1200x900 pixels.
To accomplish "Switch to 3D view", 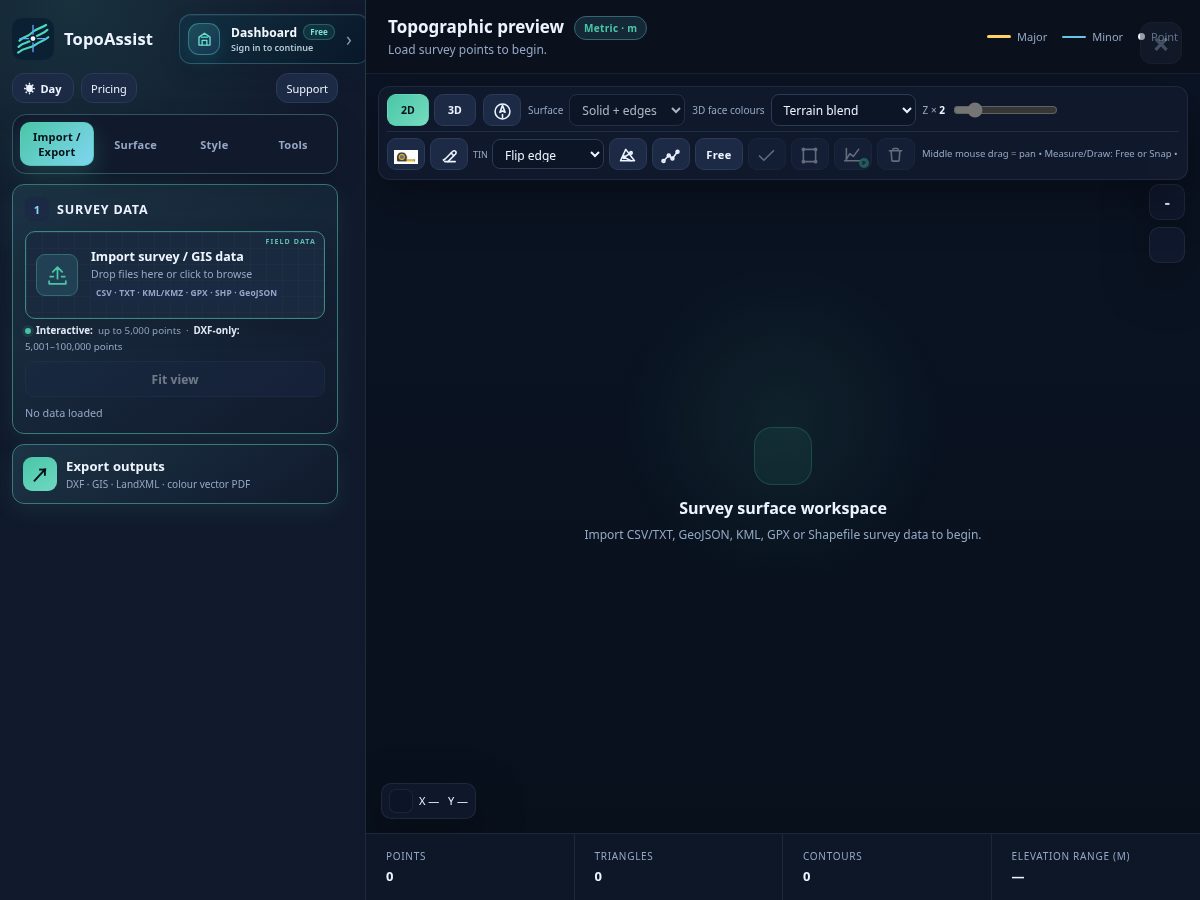I will [455, 110].
